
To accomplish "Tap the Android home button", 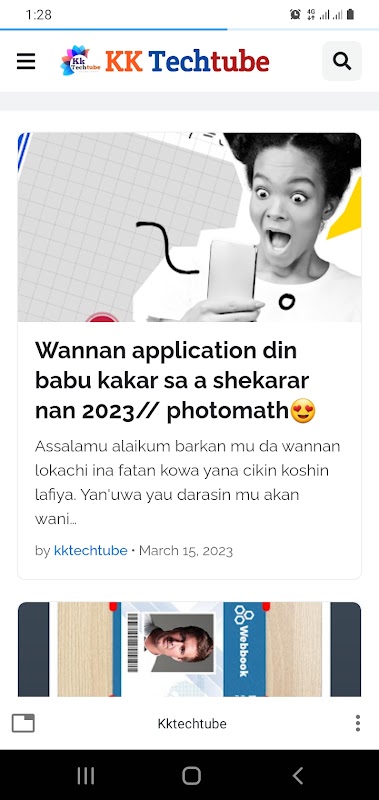I will [x=191, y=776].
